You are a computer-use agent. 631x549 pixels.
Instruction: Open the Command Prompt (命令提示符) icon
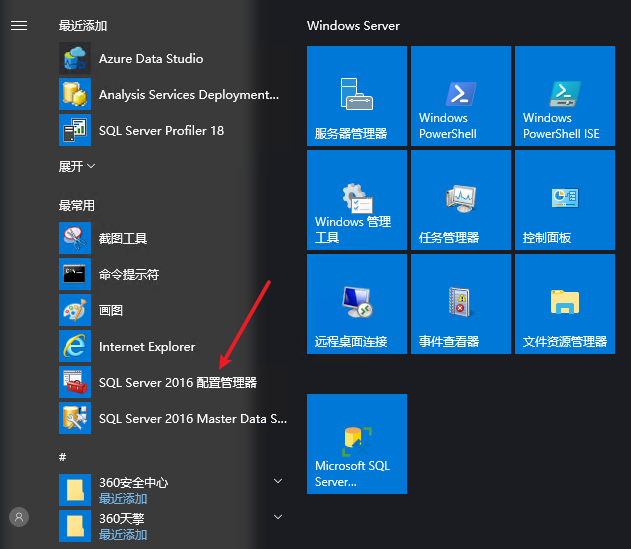[x=75, y=274]
